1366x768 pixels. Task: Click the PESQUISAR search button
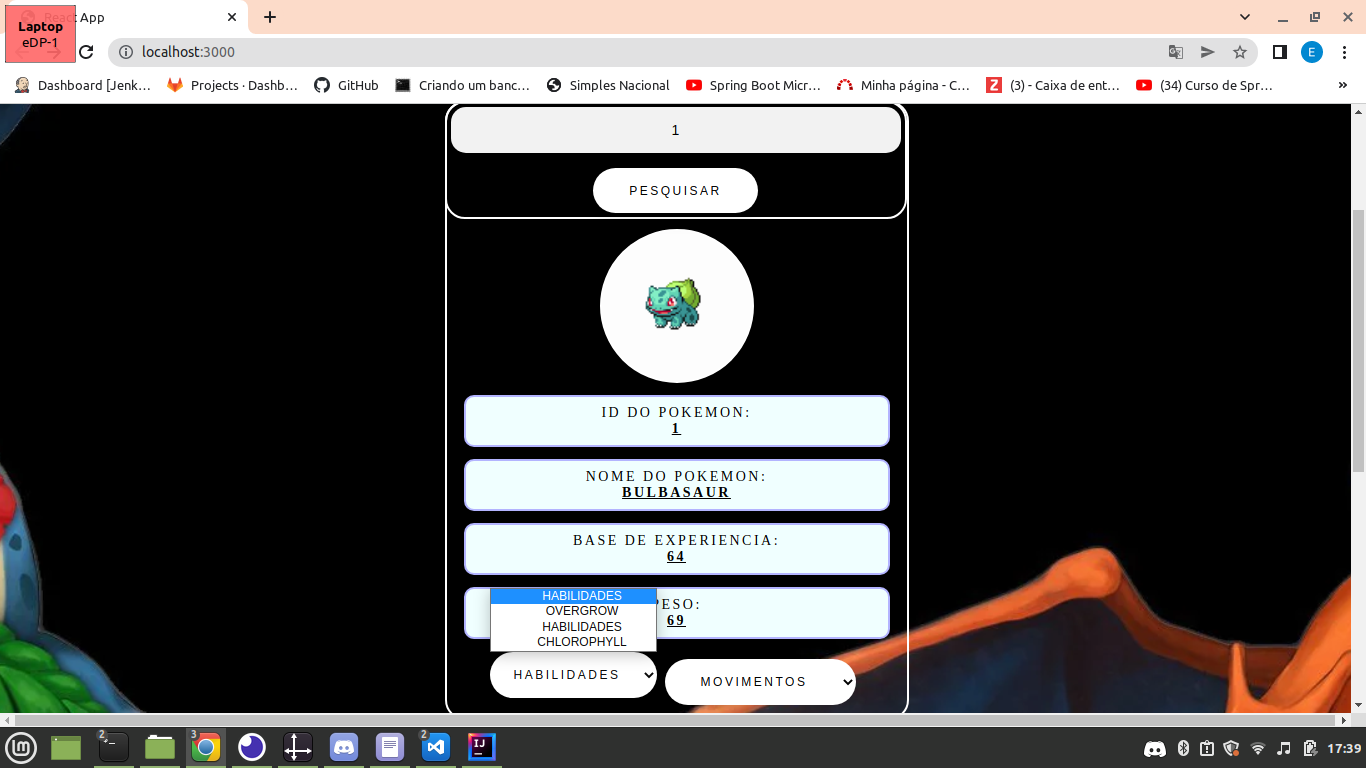tap(675, 190)
